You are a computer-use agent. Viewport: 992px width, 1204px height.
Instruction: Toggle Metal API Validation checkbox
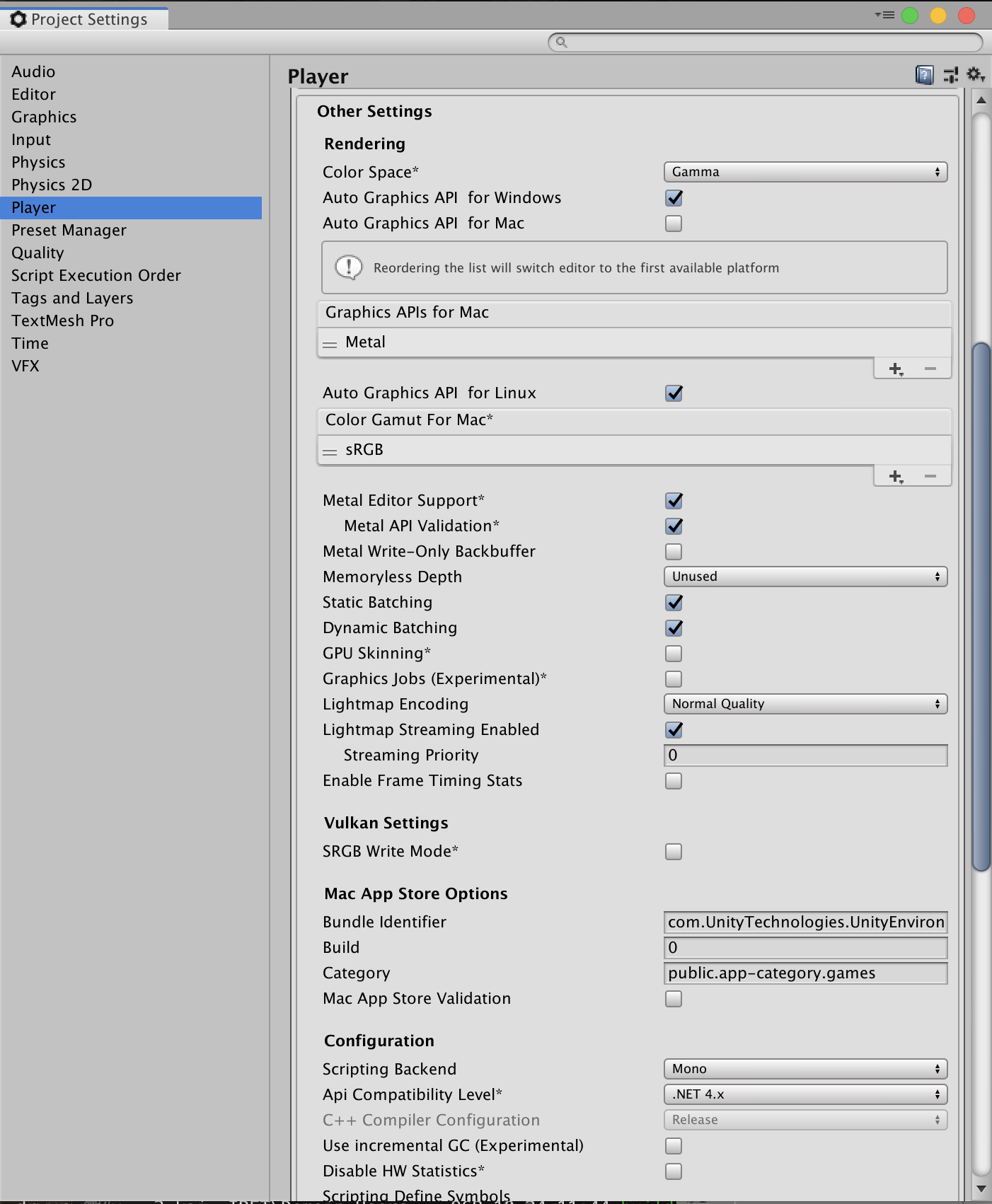point(674,526)
